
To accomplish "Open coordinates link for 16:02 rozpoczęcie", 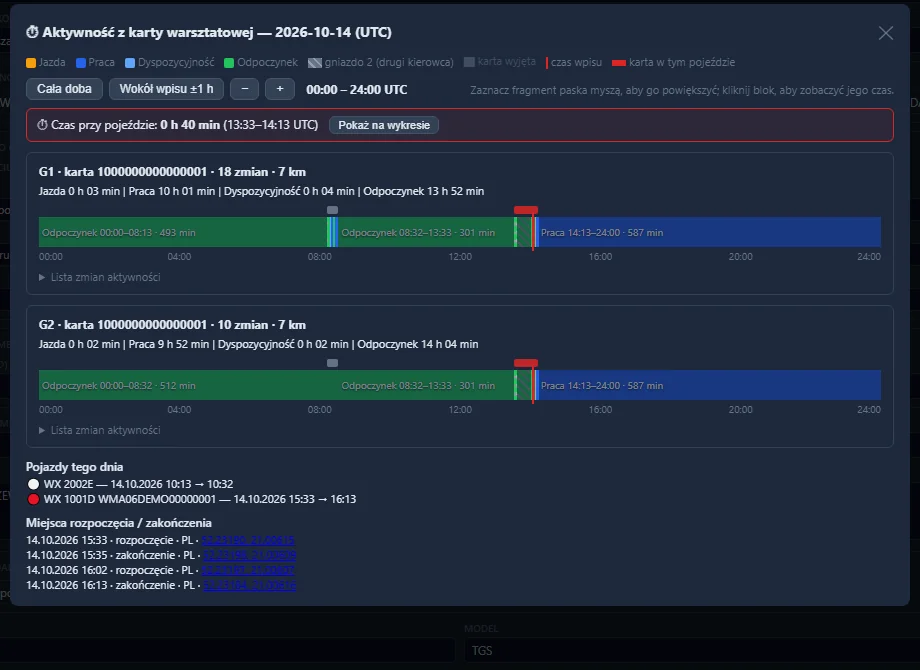I will click(x=248, y=570).
